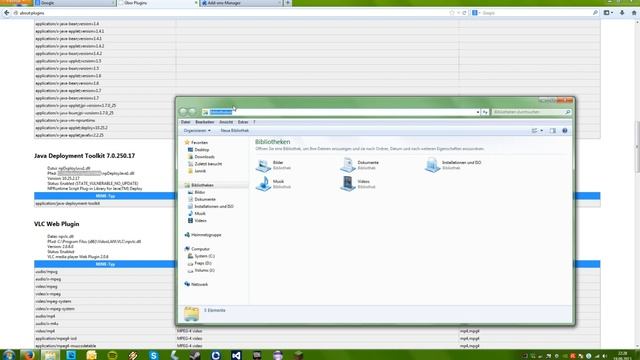Click the Neue Bibliothek button
The width and height of the screenshot is (640, 360).
(235, 131)
